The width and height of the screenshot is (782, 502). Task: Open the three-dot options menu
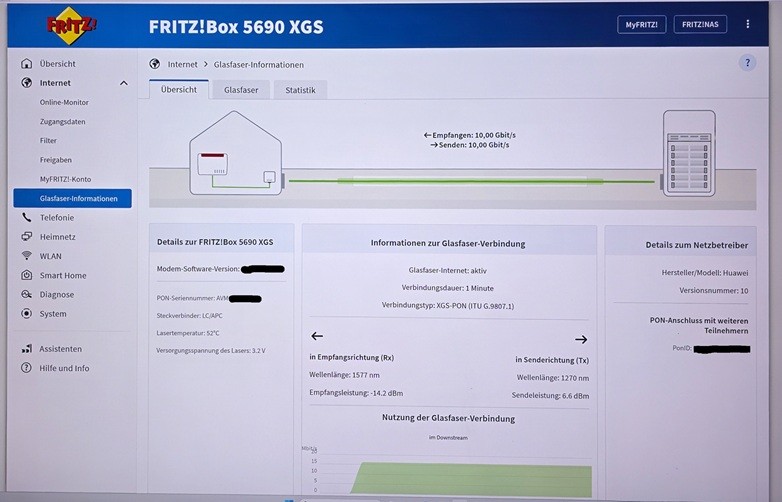pyautogui.click(x=747, y=24)
